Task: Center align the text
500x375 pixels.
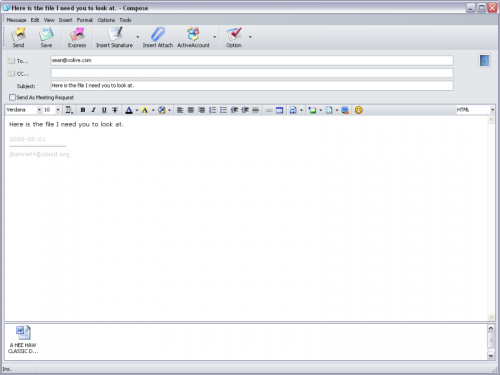Action: pos(191,110)
